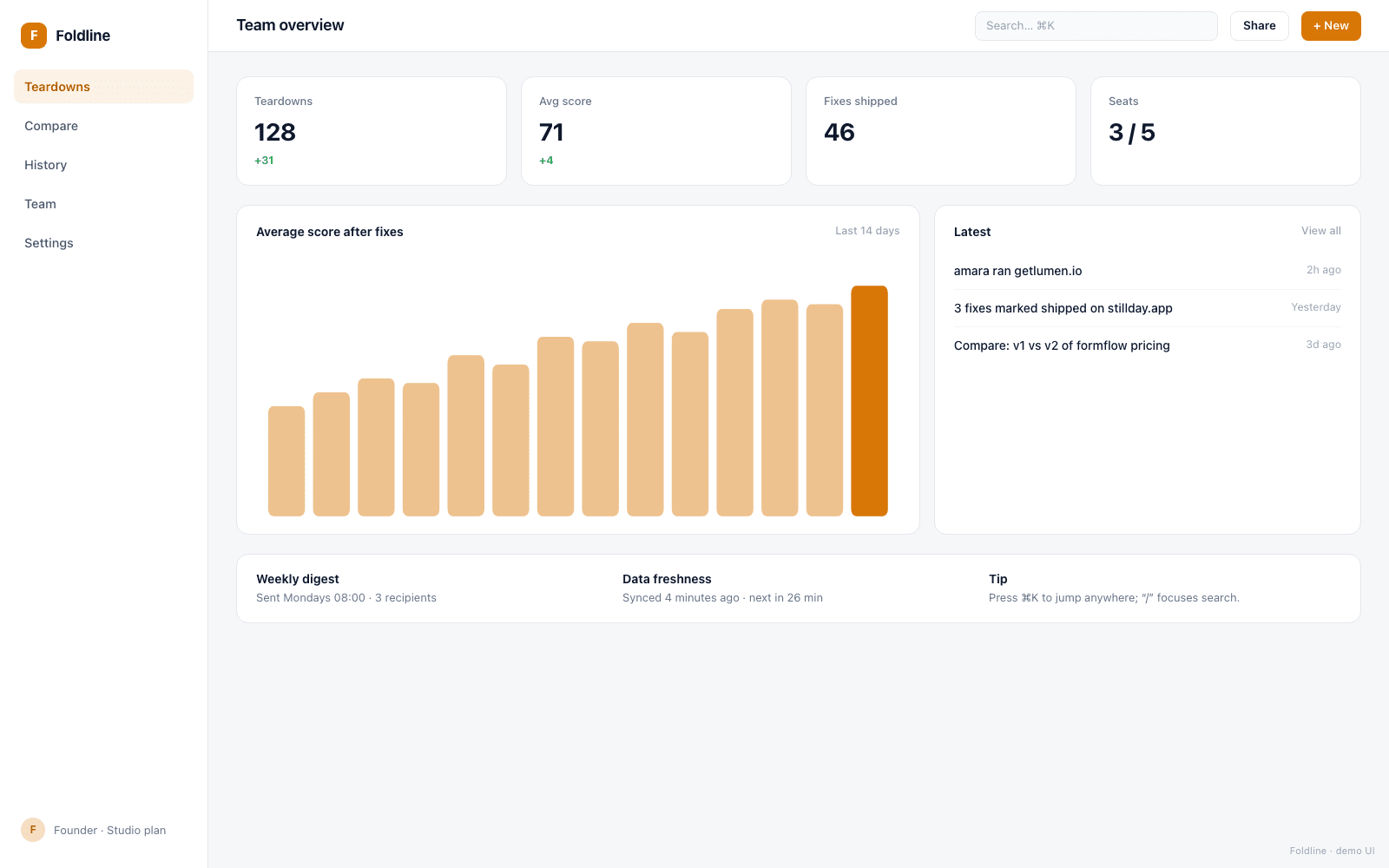The height and width of the screenshot is (868, 1389).
Task: Open the Founder avatar in sidebar footer
Action: point(33,830)
